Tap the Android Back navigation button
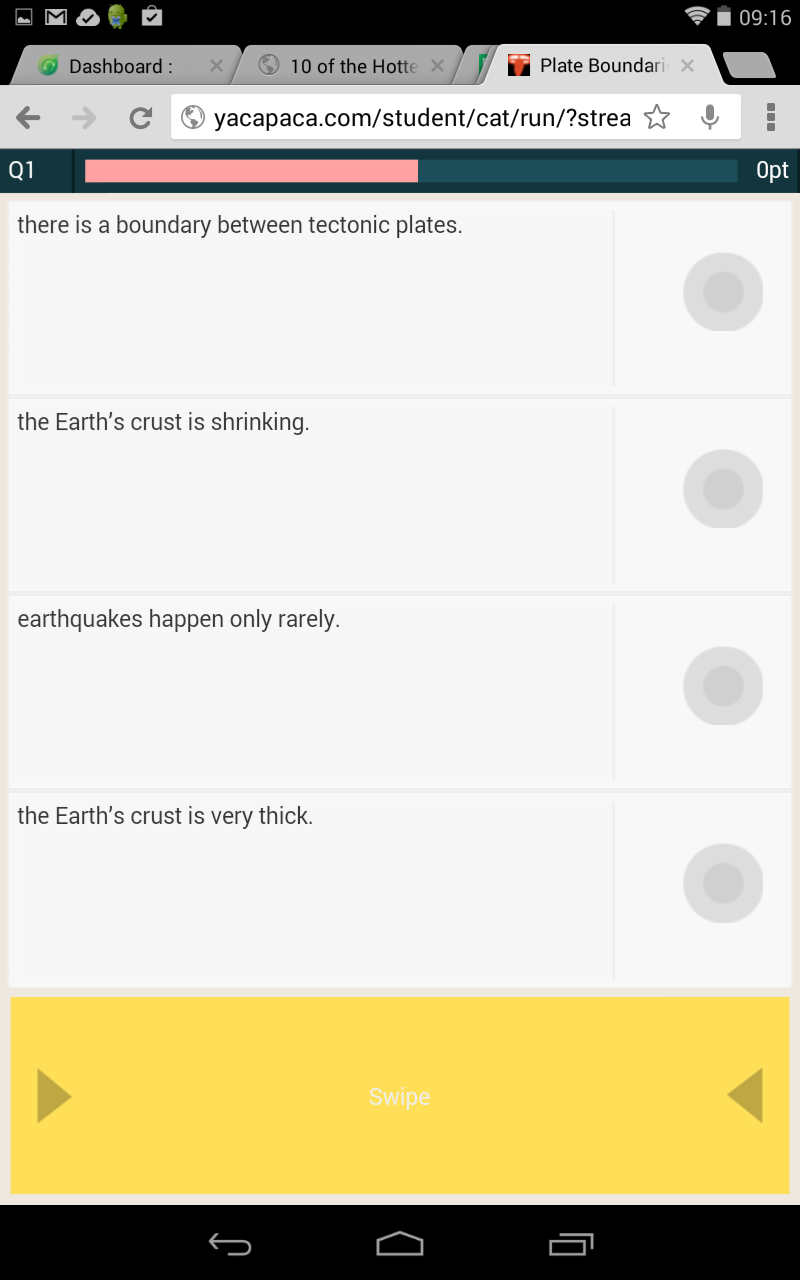This screenshot has width=800, height=1280. coord(229,1244)
